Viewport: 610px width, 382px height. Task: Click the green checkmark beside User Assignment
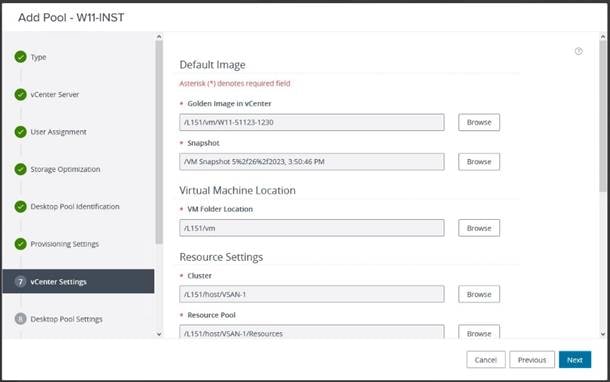click(x=21, y=132)
